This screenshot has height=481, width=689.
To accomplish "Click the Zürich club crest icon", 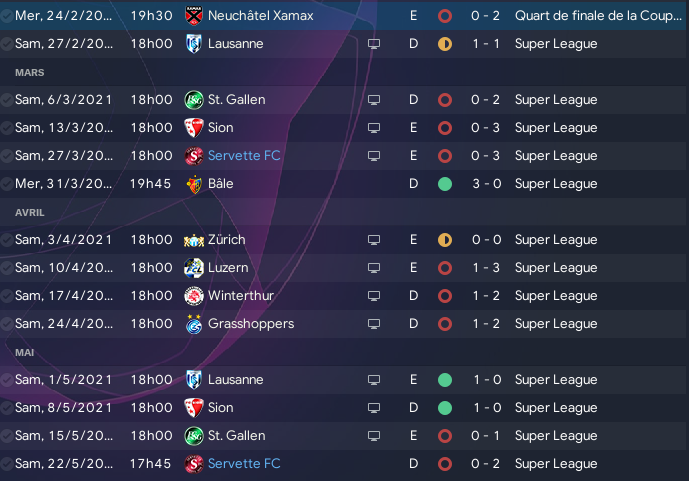I will tap(193, 240).
